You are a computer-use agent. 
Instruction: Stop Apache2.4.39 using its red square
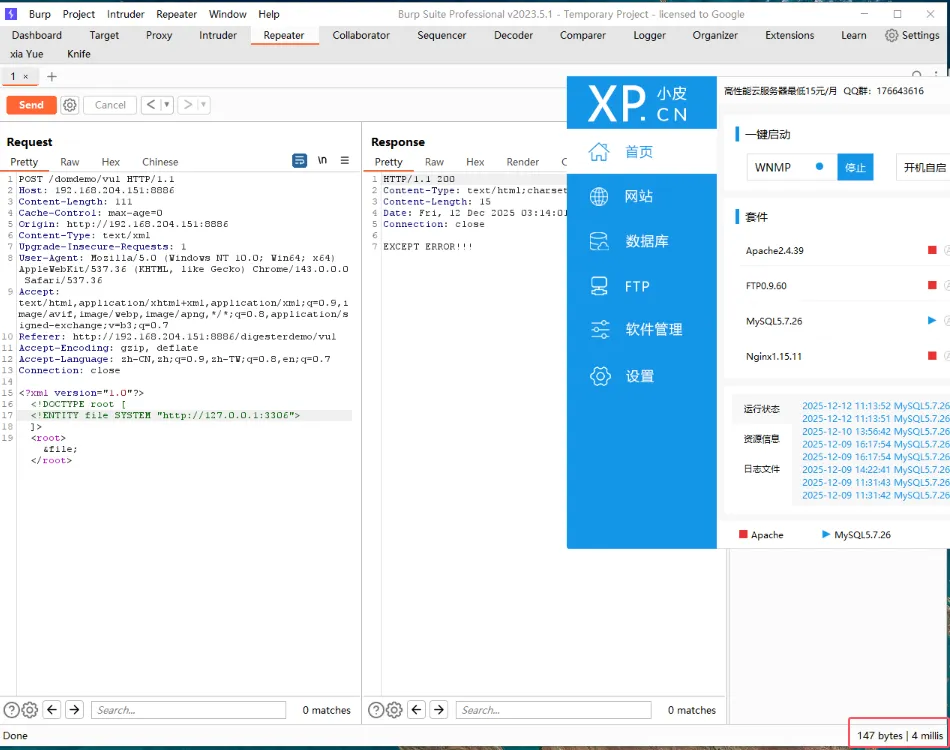[x=932, y=250]
